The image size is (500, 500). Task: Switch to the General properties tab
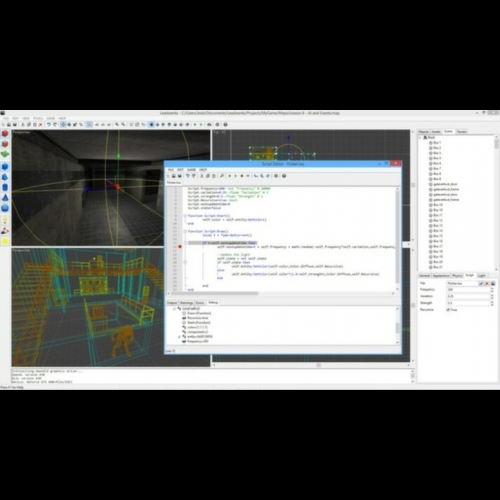point(424,276)
